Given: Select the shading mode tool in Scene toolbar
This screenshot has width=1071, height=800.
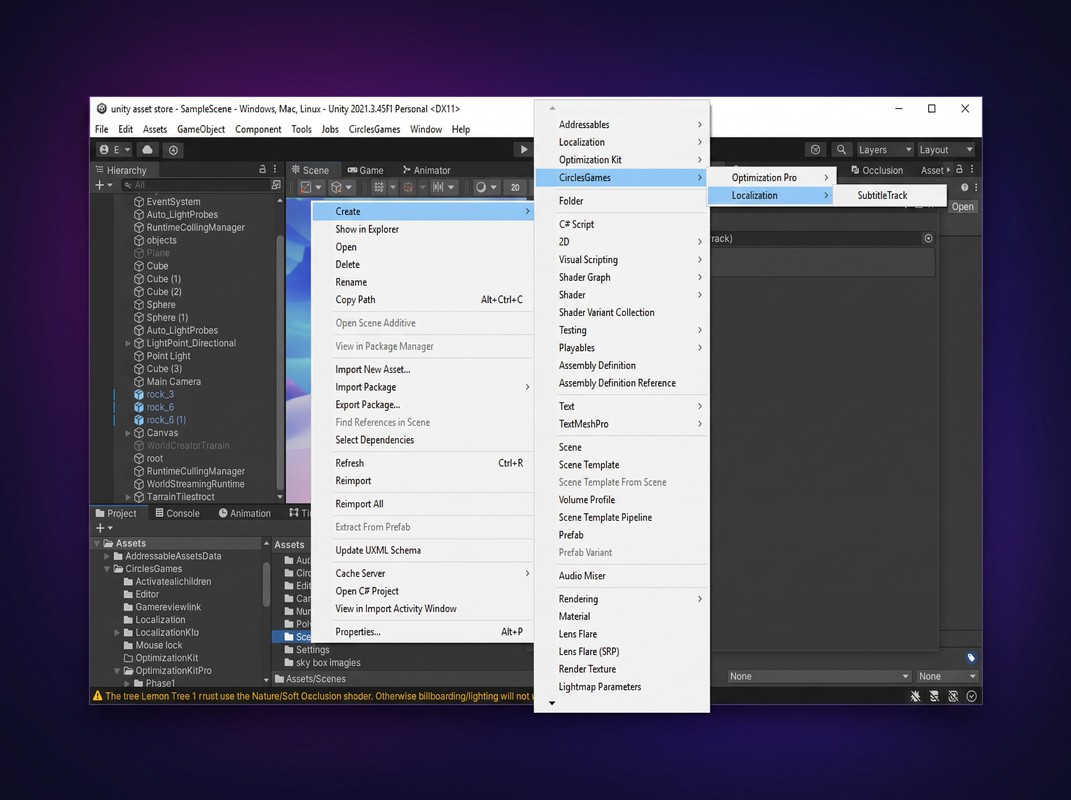Looking at the screenshot, I should click(311, 187).
